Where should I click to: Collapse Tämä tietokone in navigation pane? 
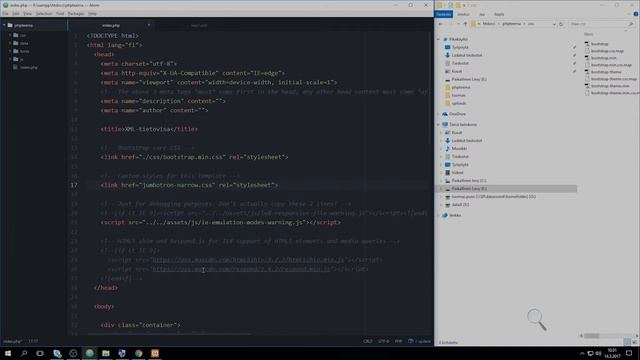tap(438, 124)
